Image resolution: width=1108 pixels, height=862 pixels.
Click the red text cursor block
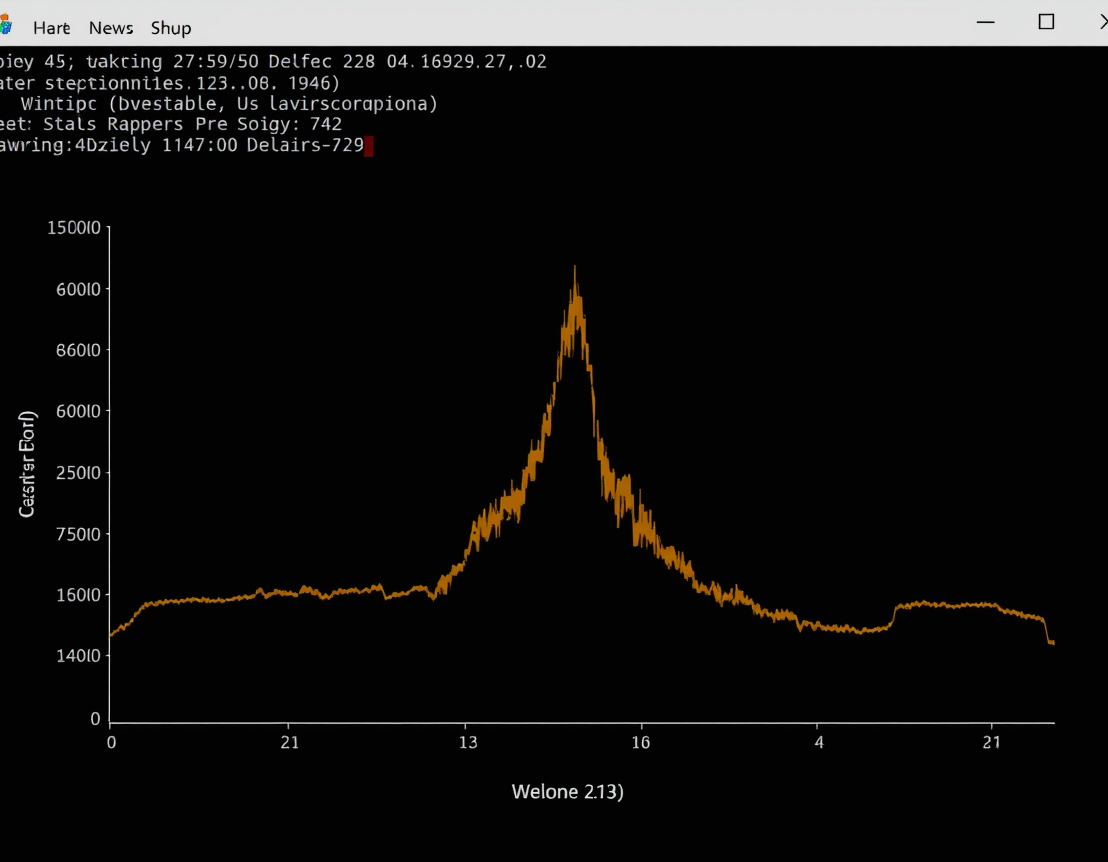tap(368, 146)
